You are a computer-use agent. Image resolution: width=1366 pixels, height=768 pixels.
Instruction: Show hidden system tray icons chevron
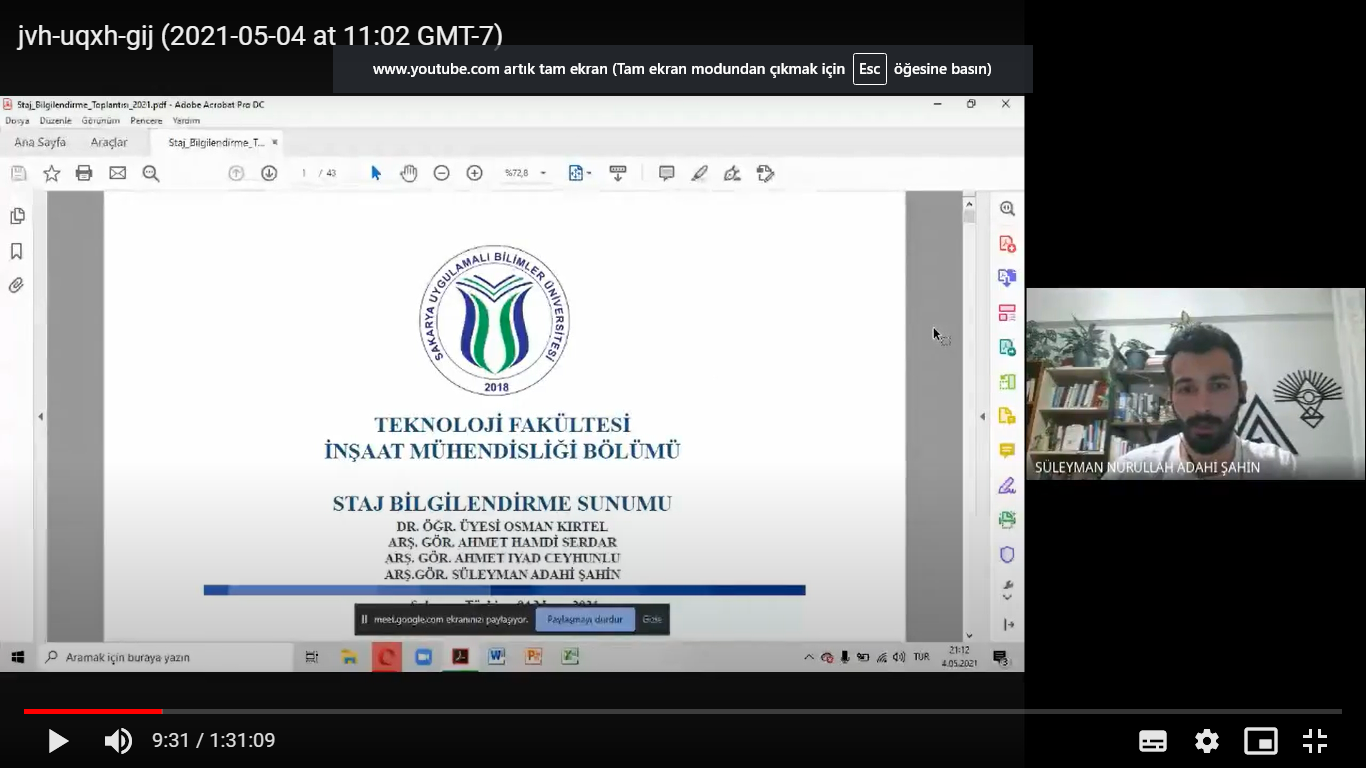[809, 657]
